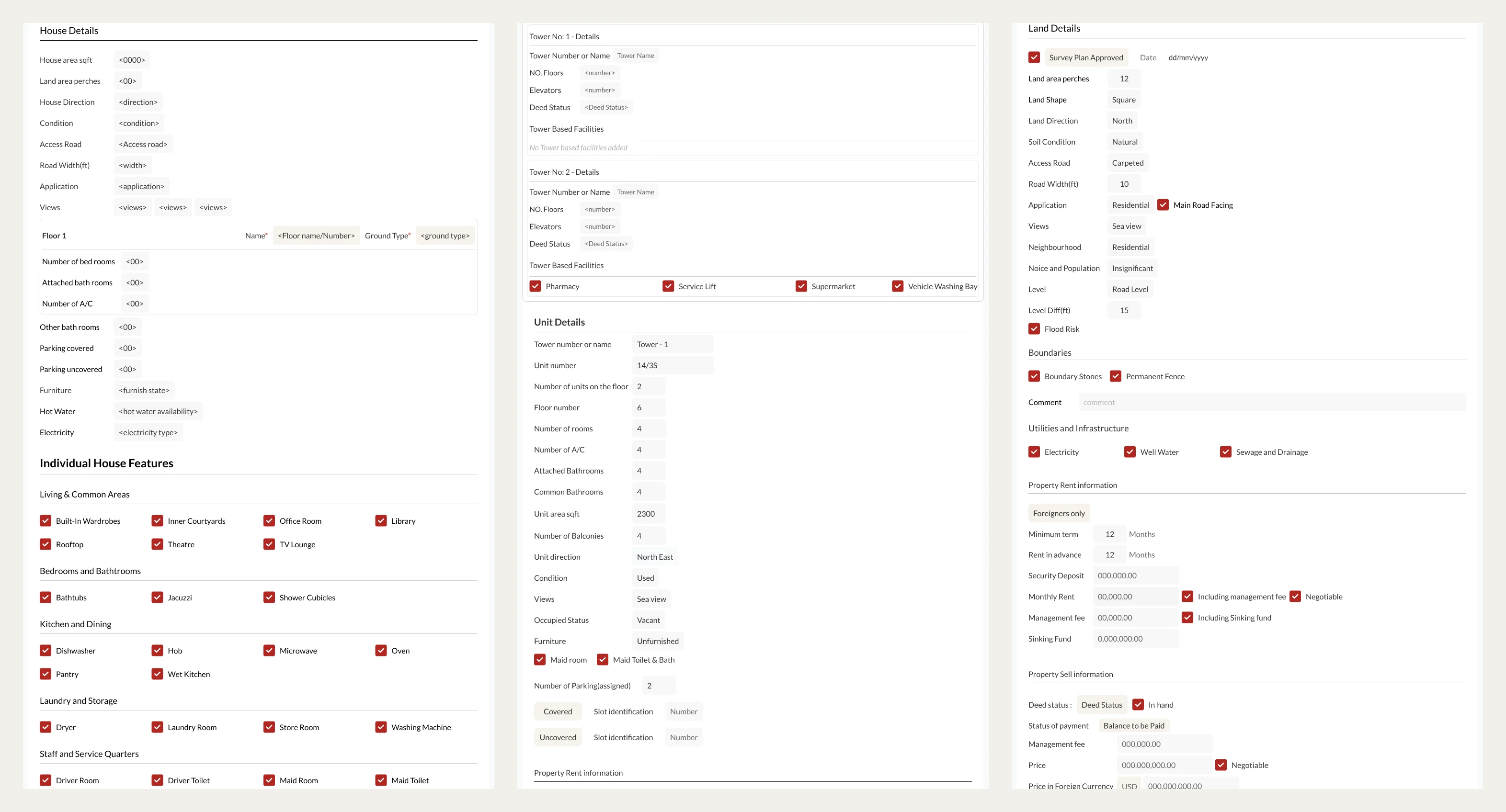
Task: Uncheck the Flood Risk checkbox
Action: point(1034,329)
